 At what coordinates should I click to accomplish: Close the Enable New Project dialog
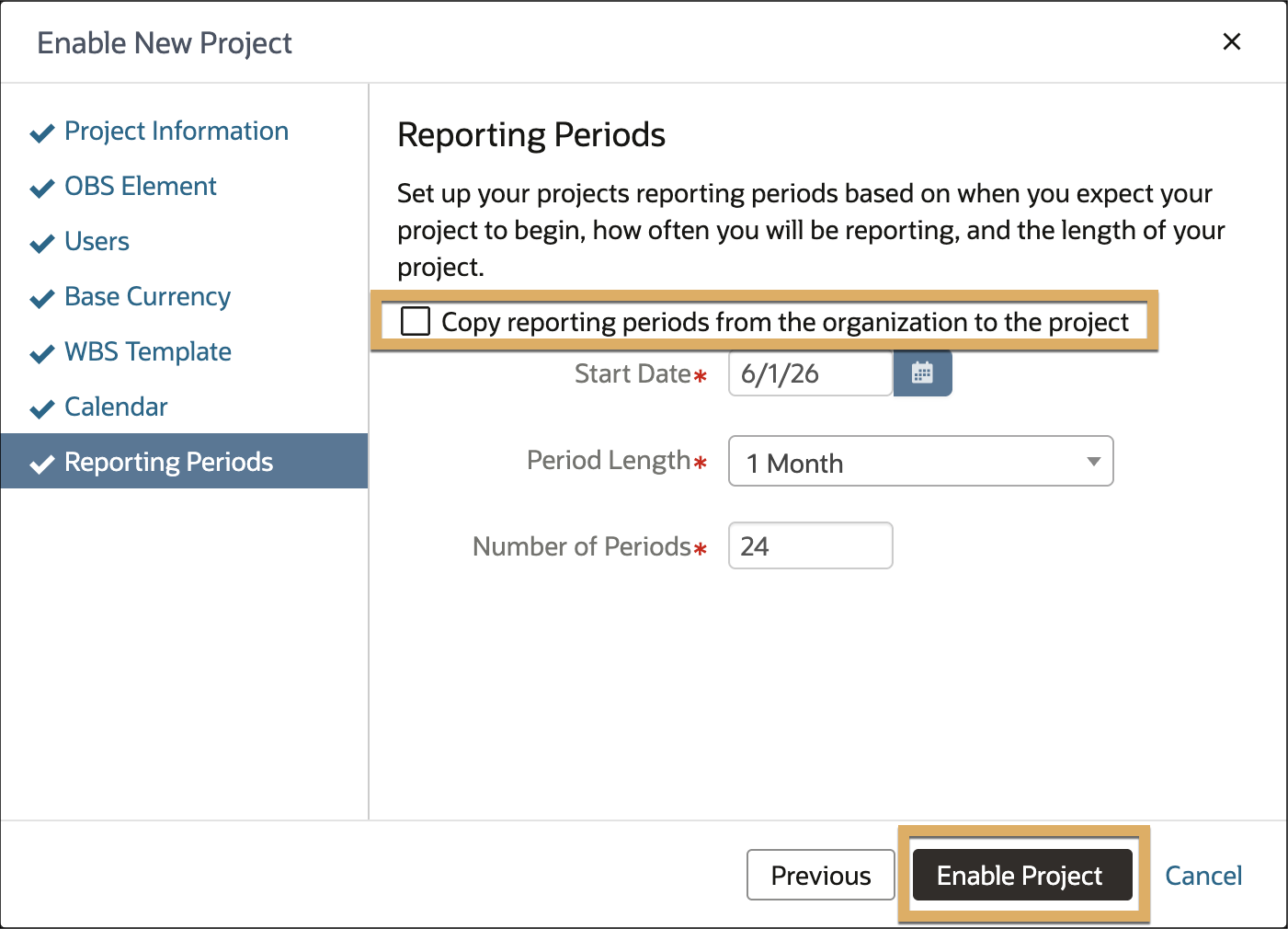click(1232, 41)
